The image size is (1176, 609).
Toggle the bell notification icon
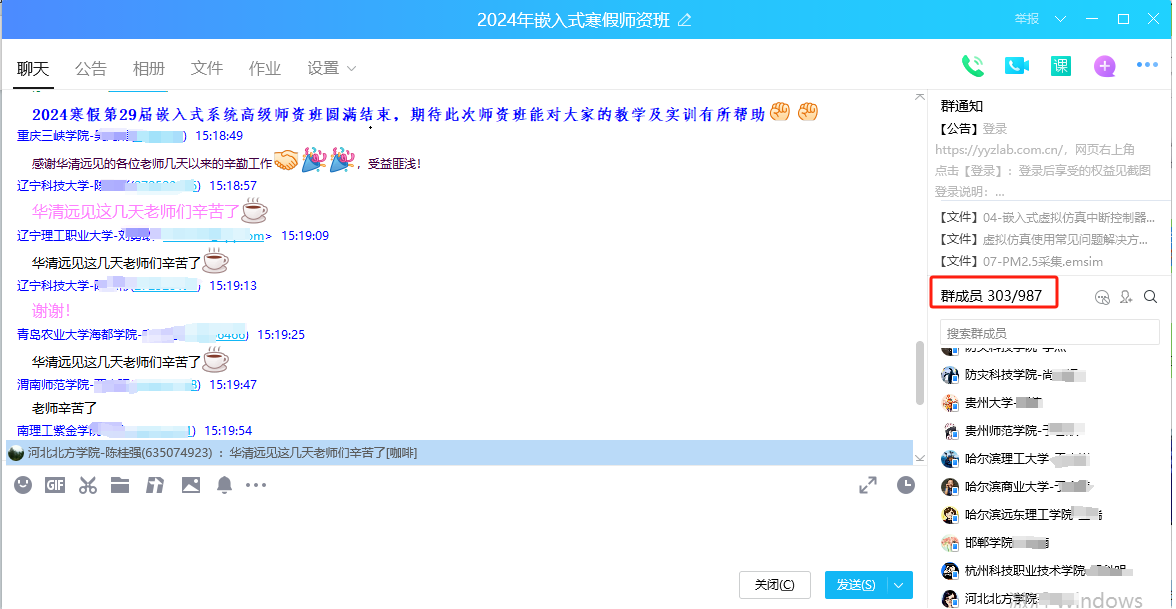tap(225, 485)
